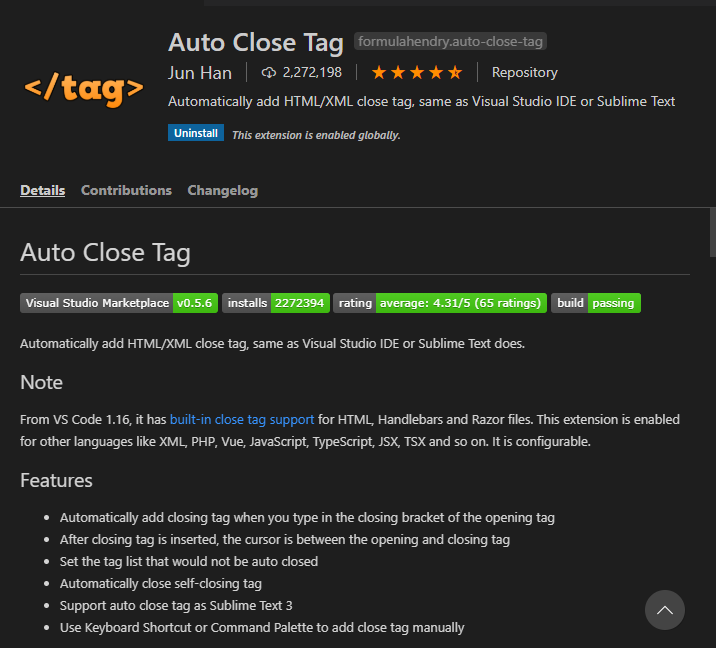
Task: Click the vertical scrollbar thumb on the right
Action: coord(712,233)
